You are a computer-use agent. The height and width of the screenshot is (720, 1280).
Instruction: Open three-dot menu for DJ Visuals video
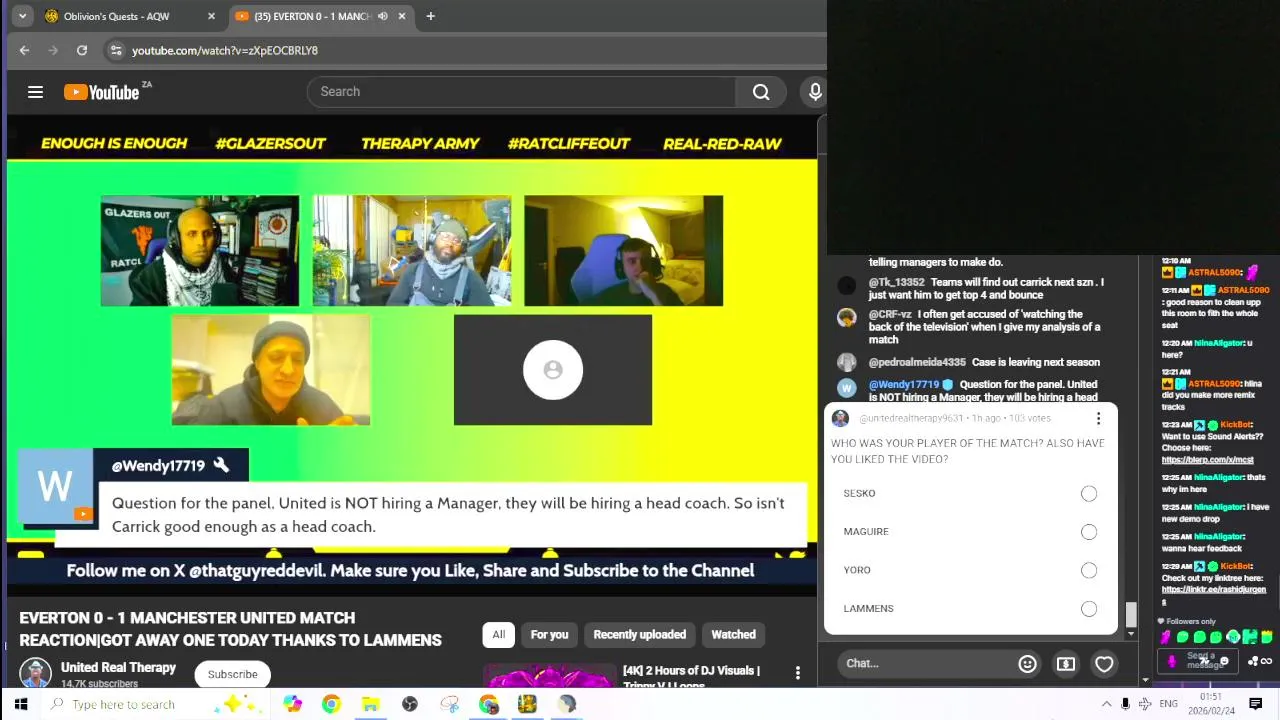tap(797, 673)
